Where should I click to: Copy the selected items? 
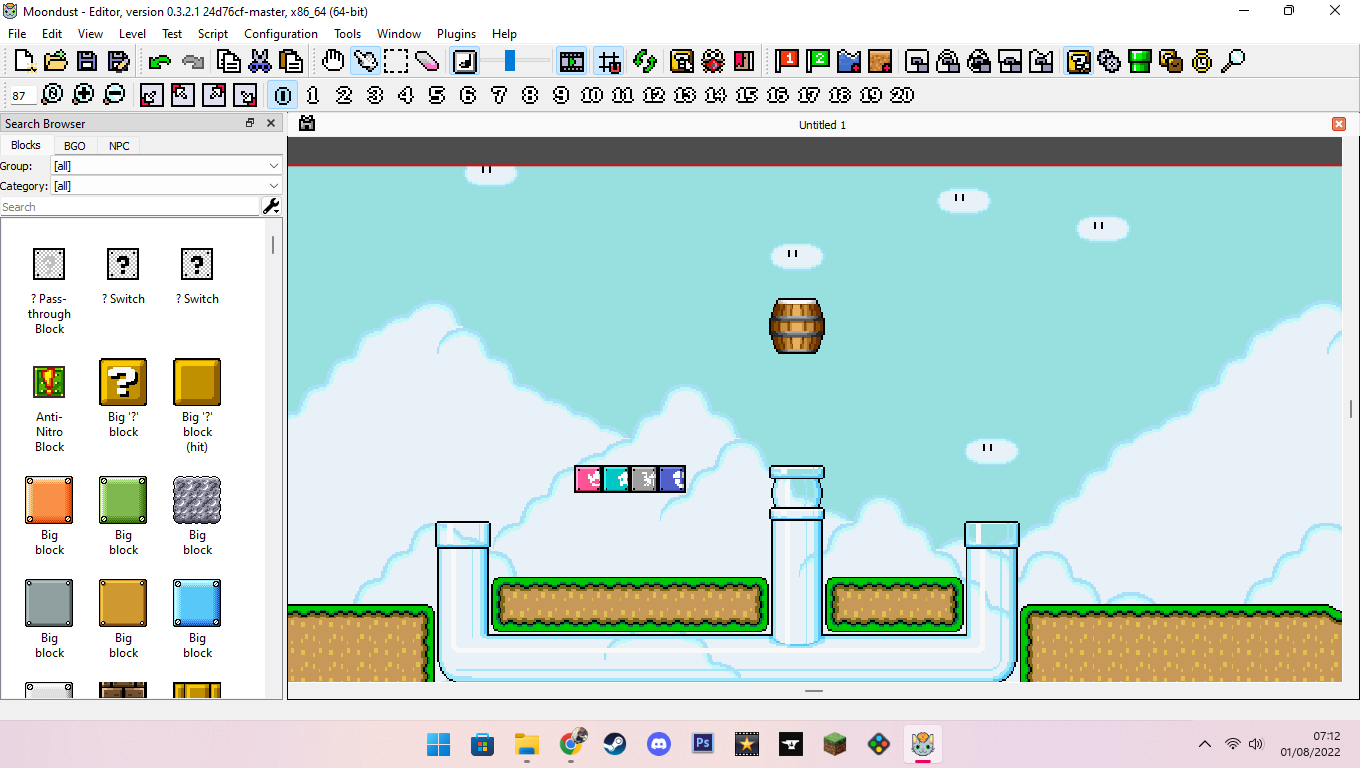coord(229,62)
